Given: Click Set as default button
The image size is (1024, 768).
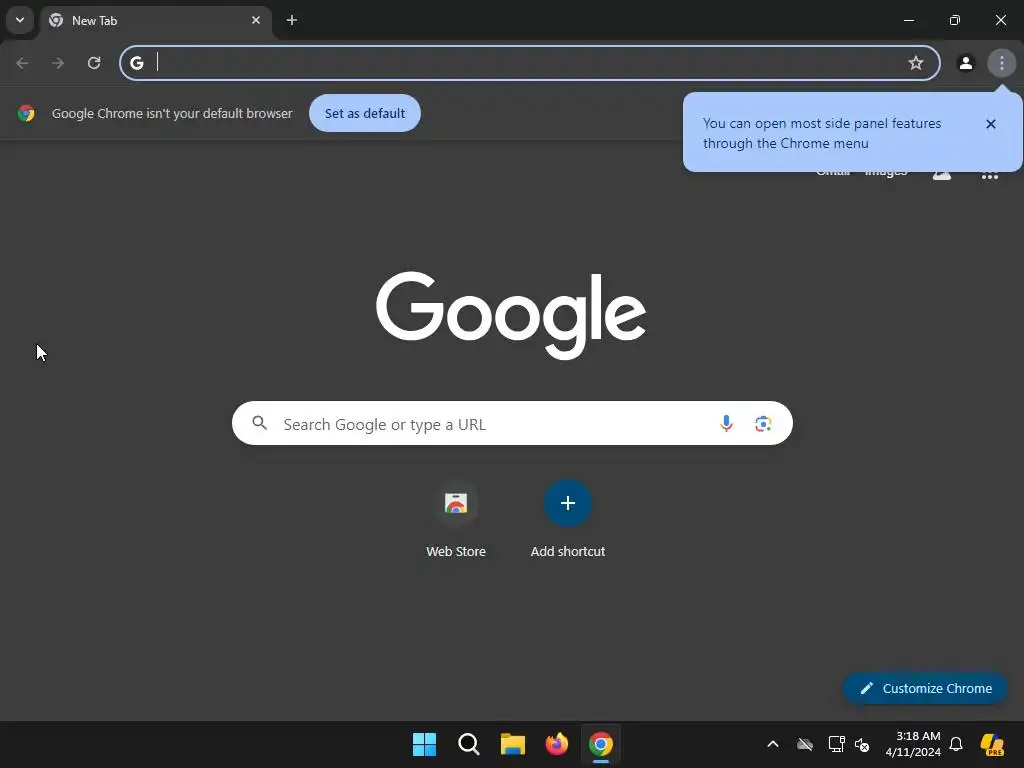Looking at the screenshot, I should tap(364, 113).
